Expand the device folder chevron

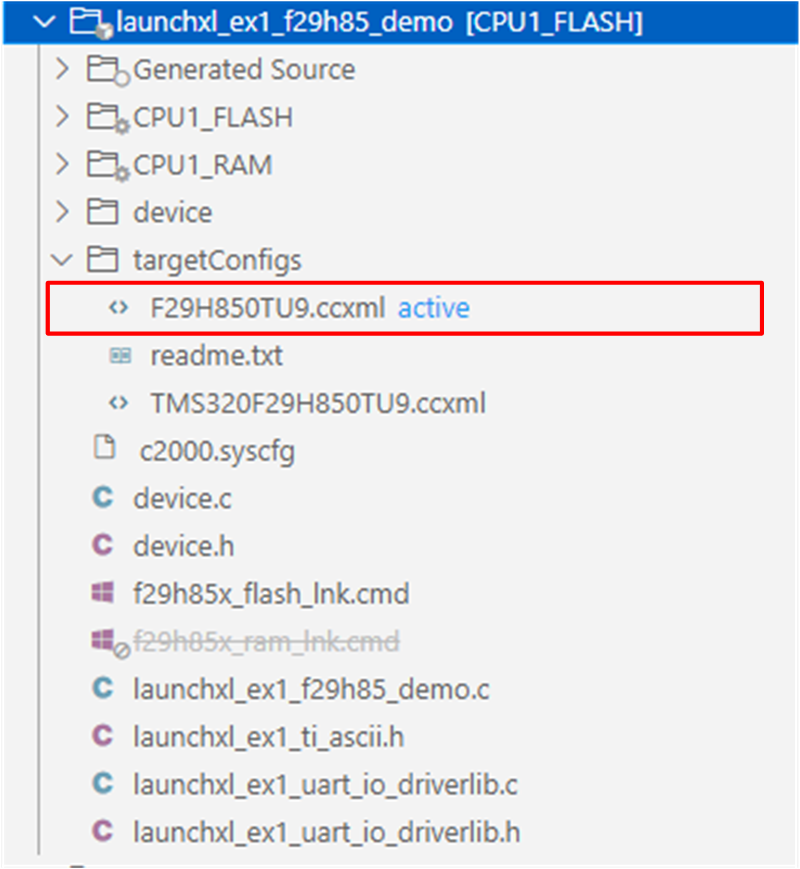63,213
